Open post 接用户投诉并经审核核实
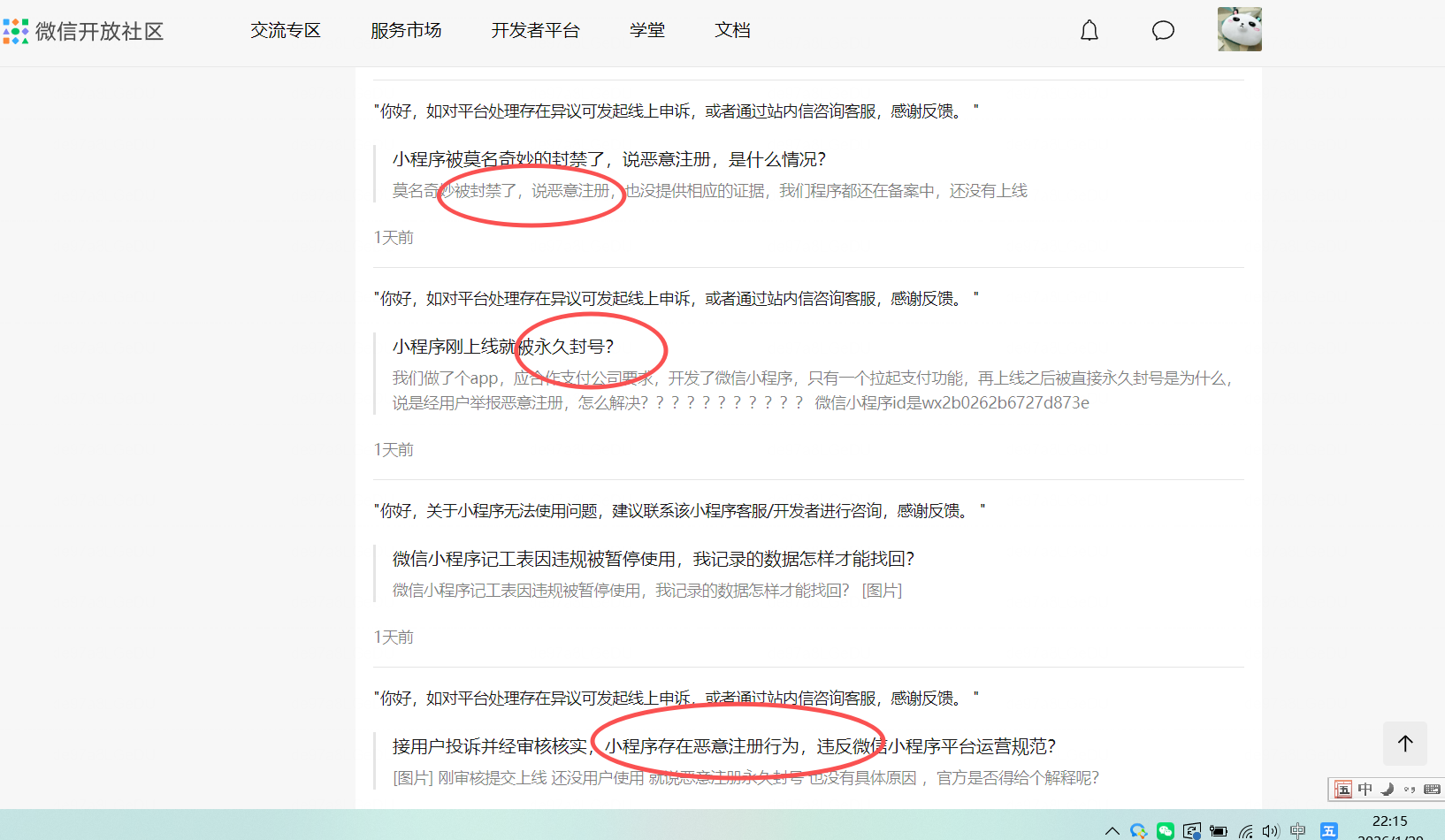This screenshot has height=840, width=1445. (724, 746)
